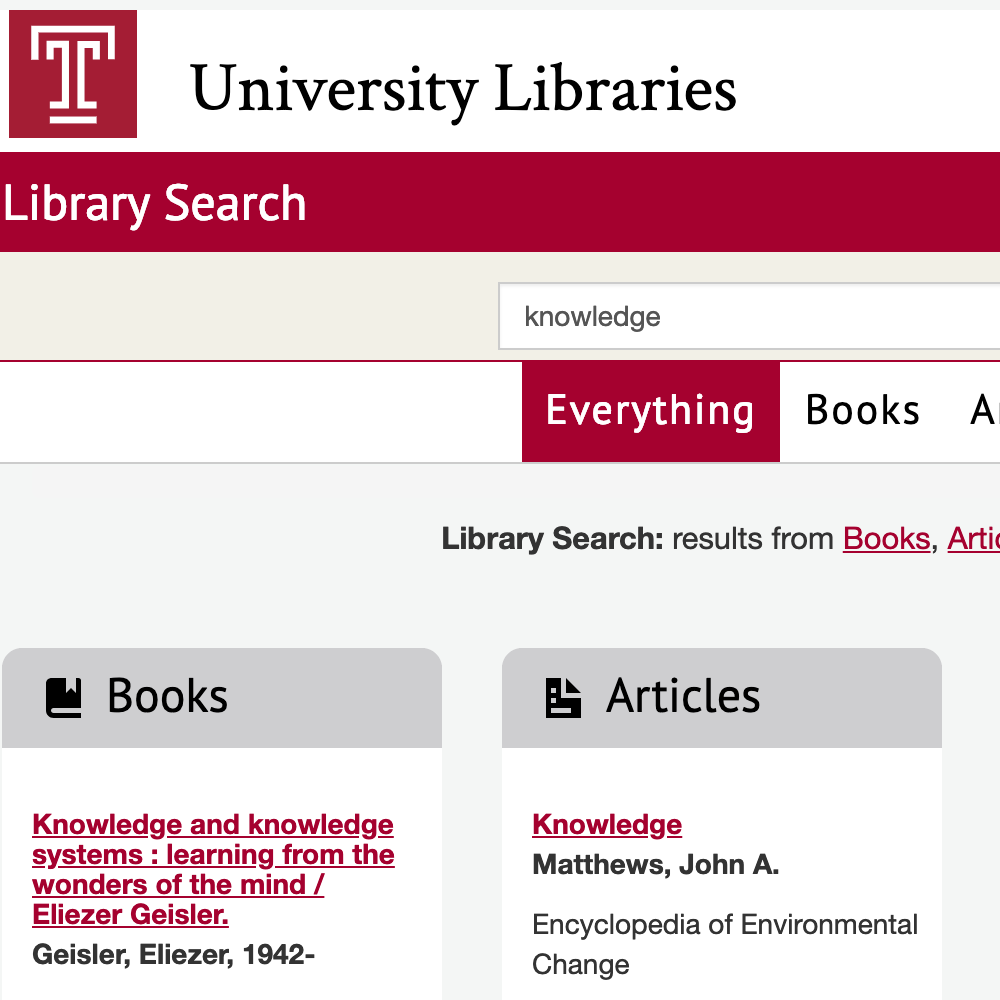The image size is (1000, 1000).
Task: Select the Everything tab
Action: pyautogui.click(x=651, y=411)
